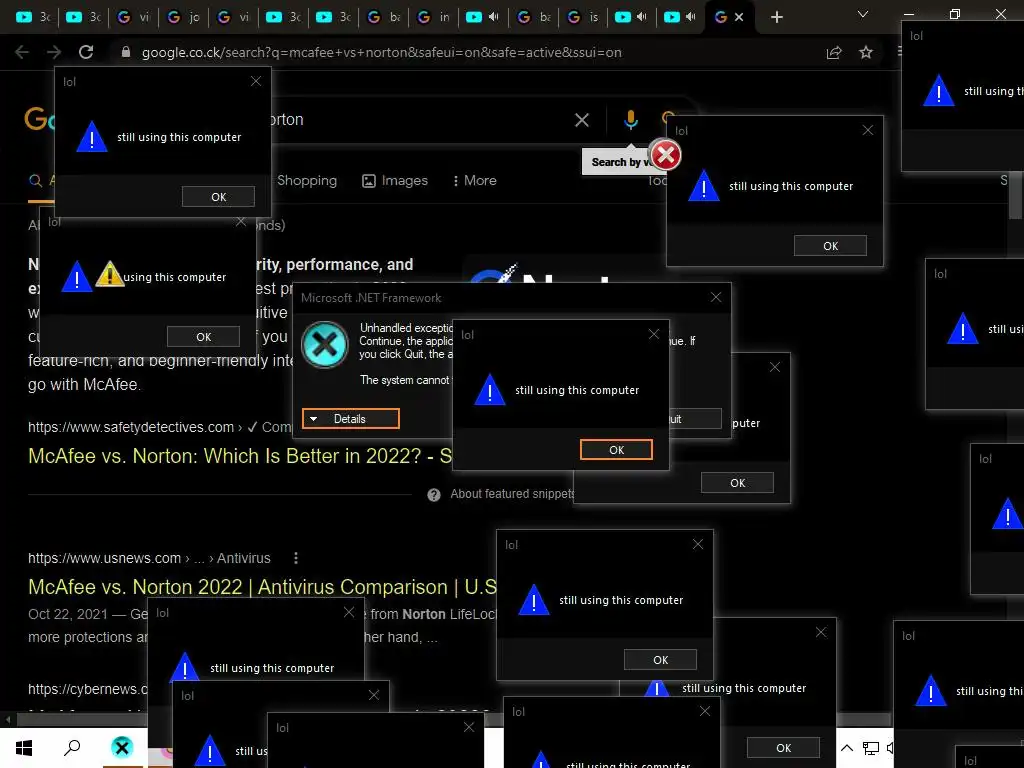Open McAfee vs. Norton: Which Is Better in 2022 link

point(240,456)
